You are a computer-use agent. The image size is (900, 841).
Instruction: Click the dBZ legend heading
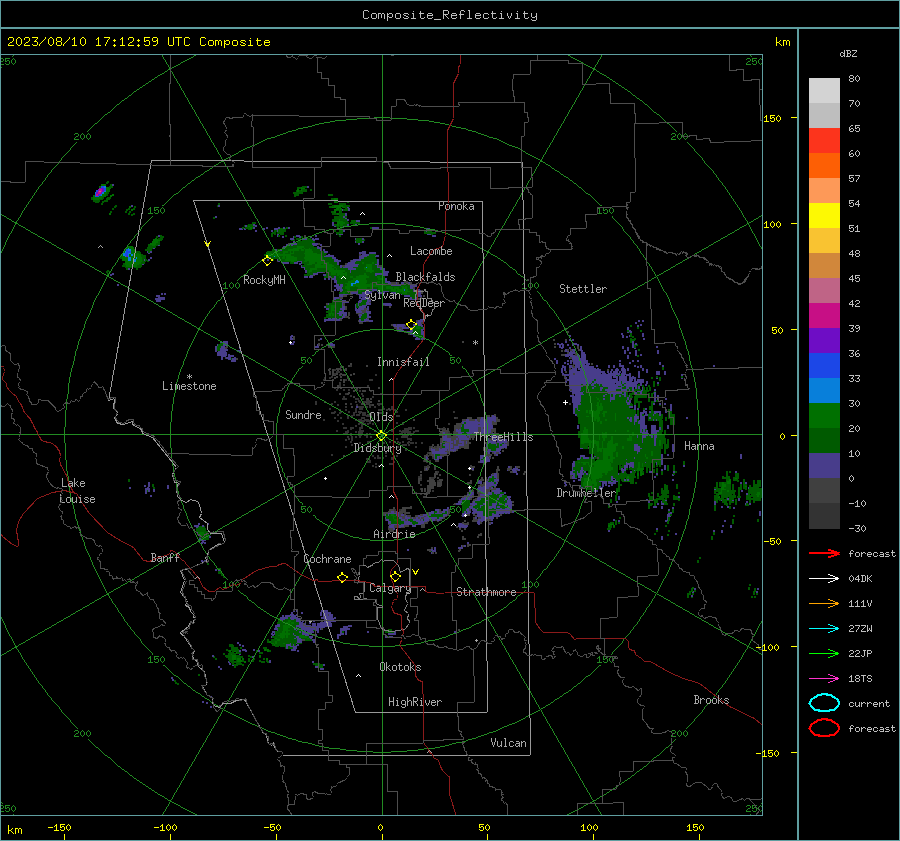(848, 54)
